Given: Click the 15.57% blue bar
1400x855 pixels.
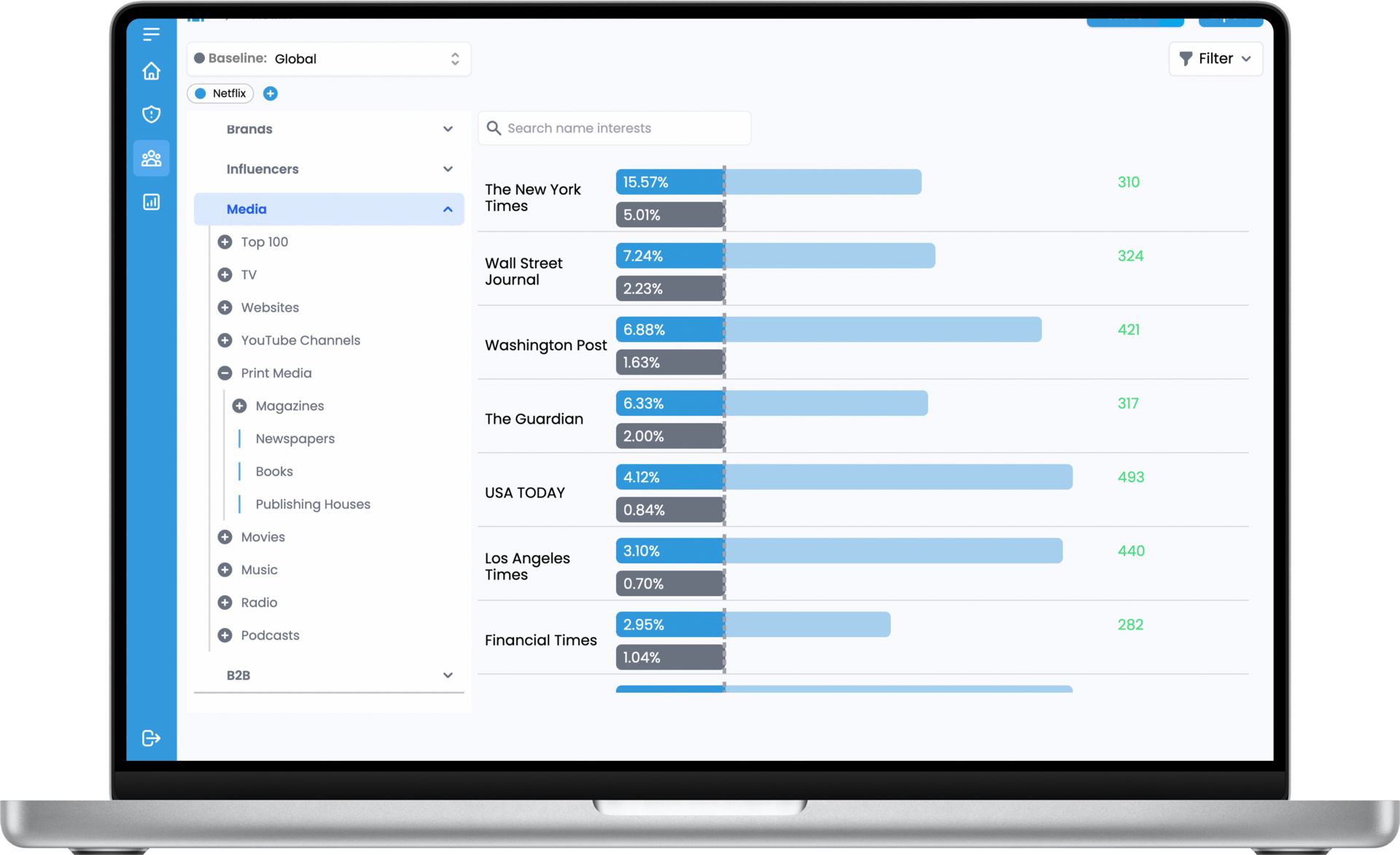Looking at the screenshot, I should pyautogui.click(x=769, y=182).
